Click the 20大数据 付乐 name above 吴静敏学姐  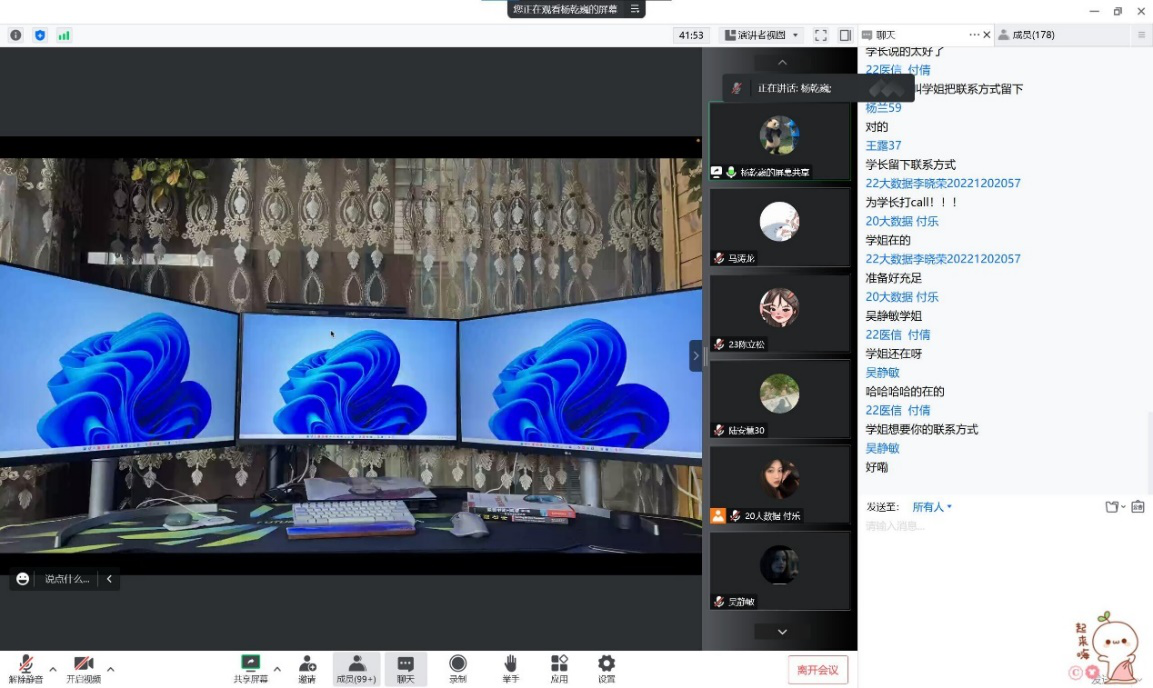pyautogui.click(x=902, y=297)
